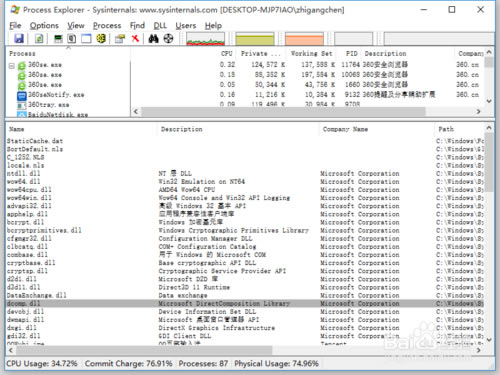The height and width of the screenshot is (375, 500).
Task: Select the highlighted dcomp.dll row
Action: click(245, 304)
